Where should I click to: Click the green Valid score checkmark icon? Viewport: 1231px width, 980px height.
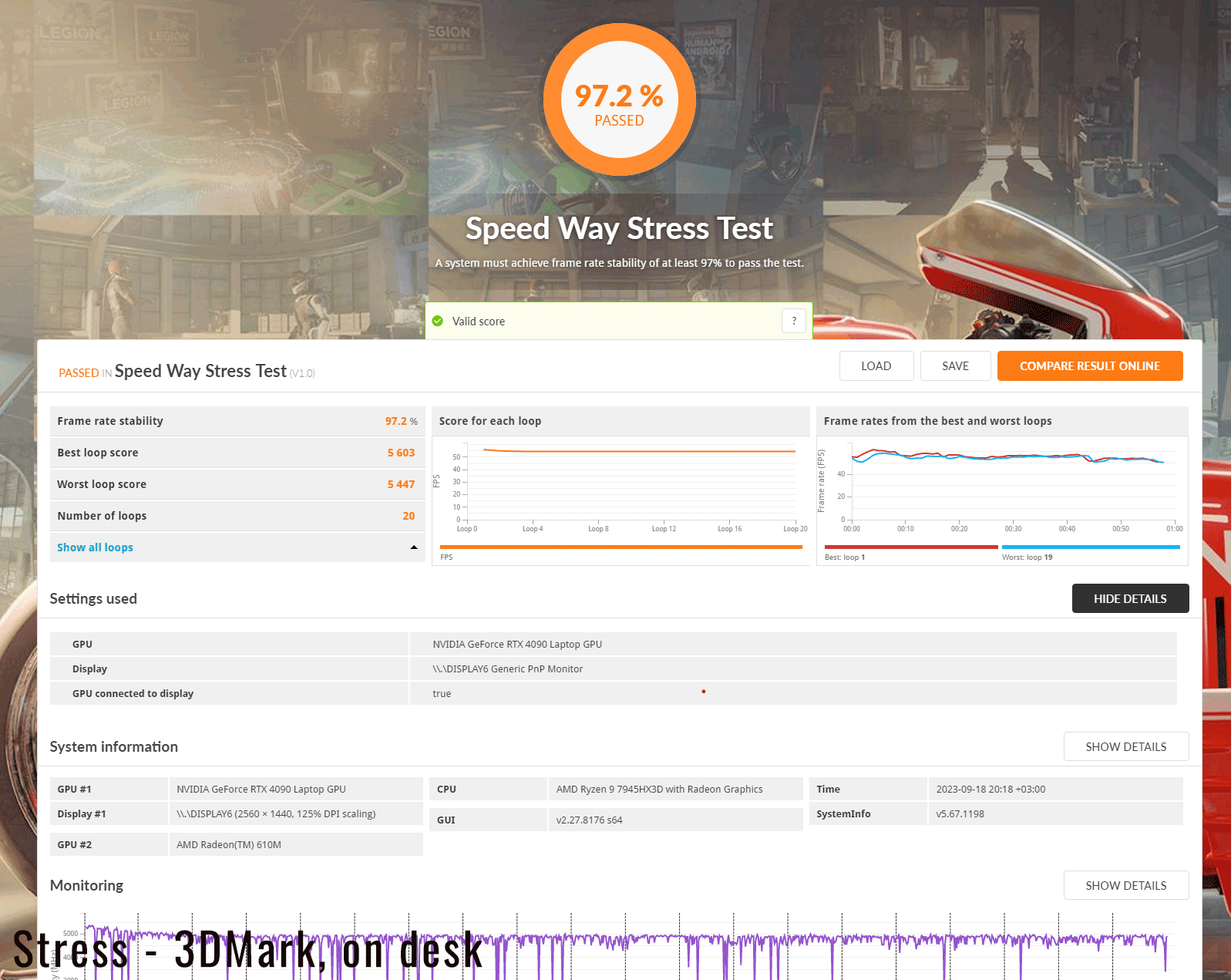438,321
